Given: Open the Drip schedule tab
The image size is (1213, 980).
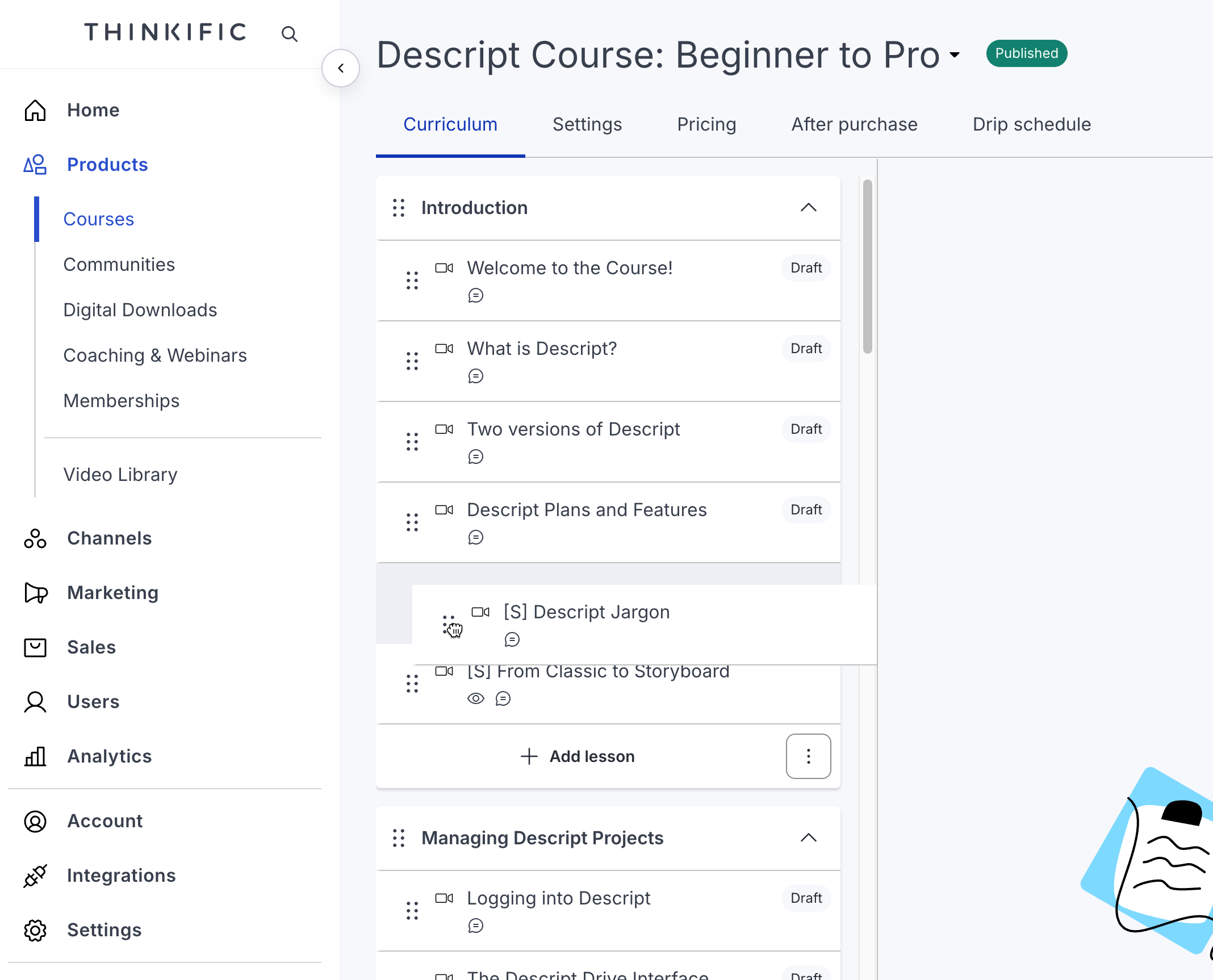Looking at the screenshot, I should [x=1031, y=124].
